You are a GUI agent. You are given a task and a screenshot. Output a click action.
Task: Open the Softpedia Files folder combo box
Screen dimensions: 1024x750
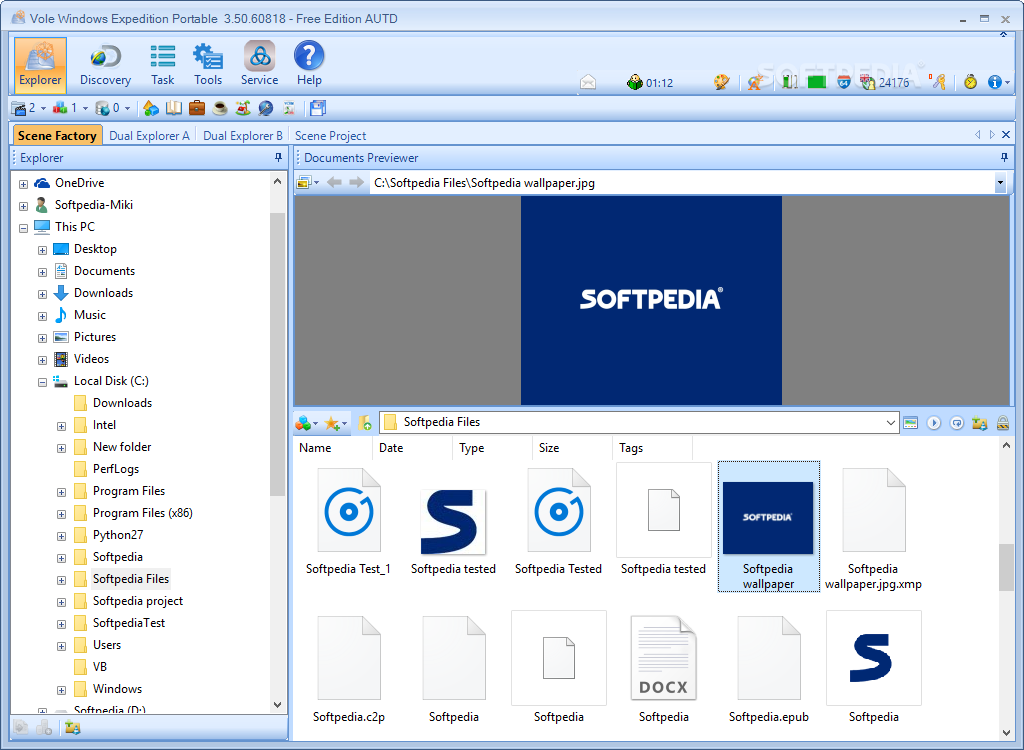click(x=639, y=422)
